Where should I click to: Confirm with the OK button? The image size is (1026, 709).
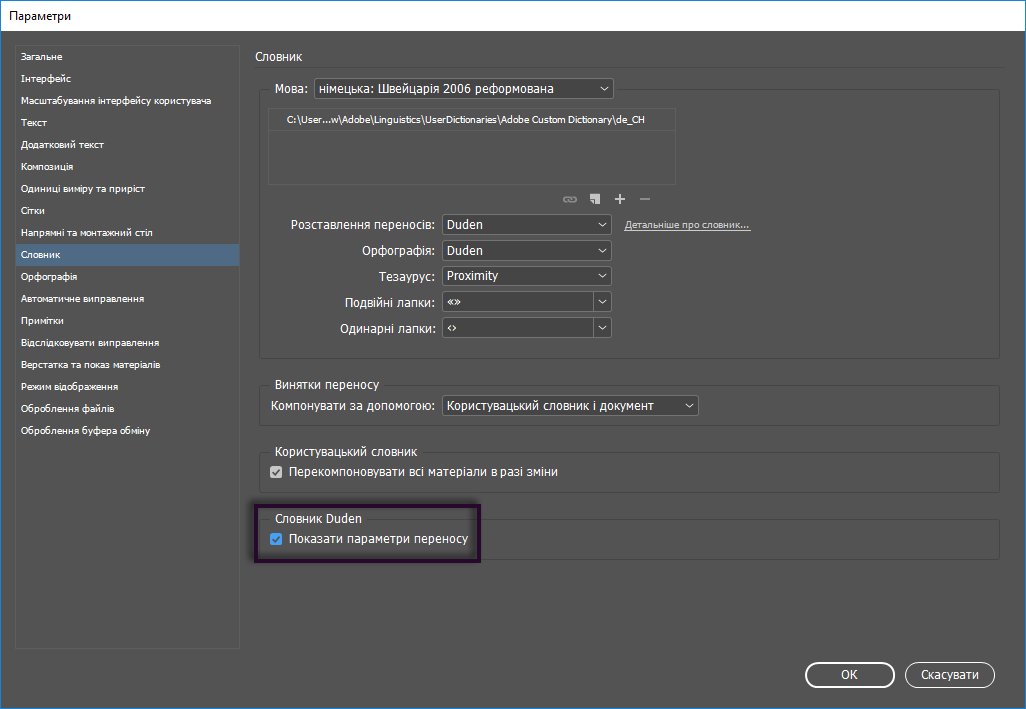pos(849,675)
